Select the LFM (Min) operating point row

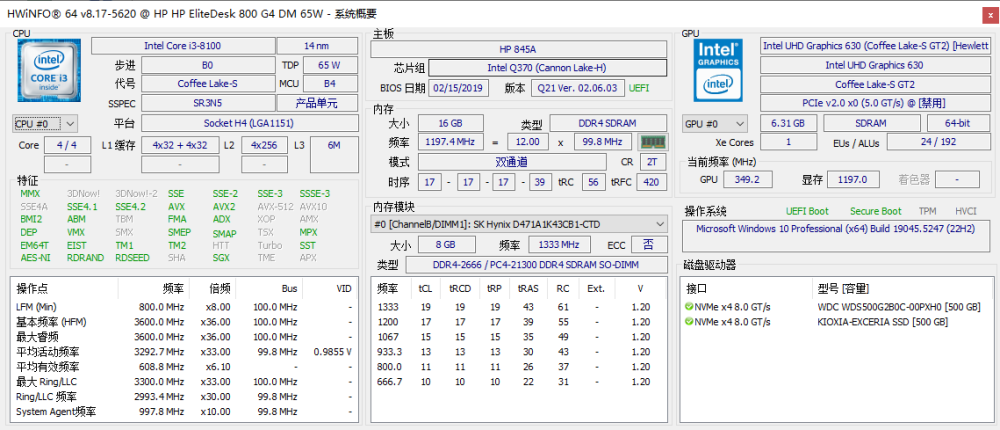(x=184, y=307)
